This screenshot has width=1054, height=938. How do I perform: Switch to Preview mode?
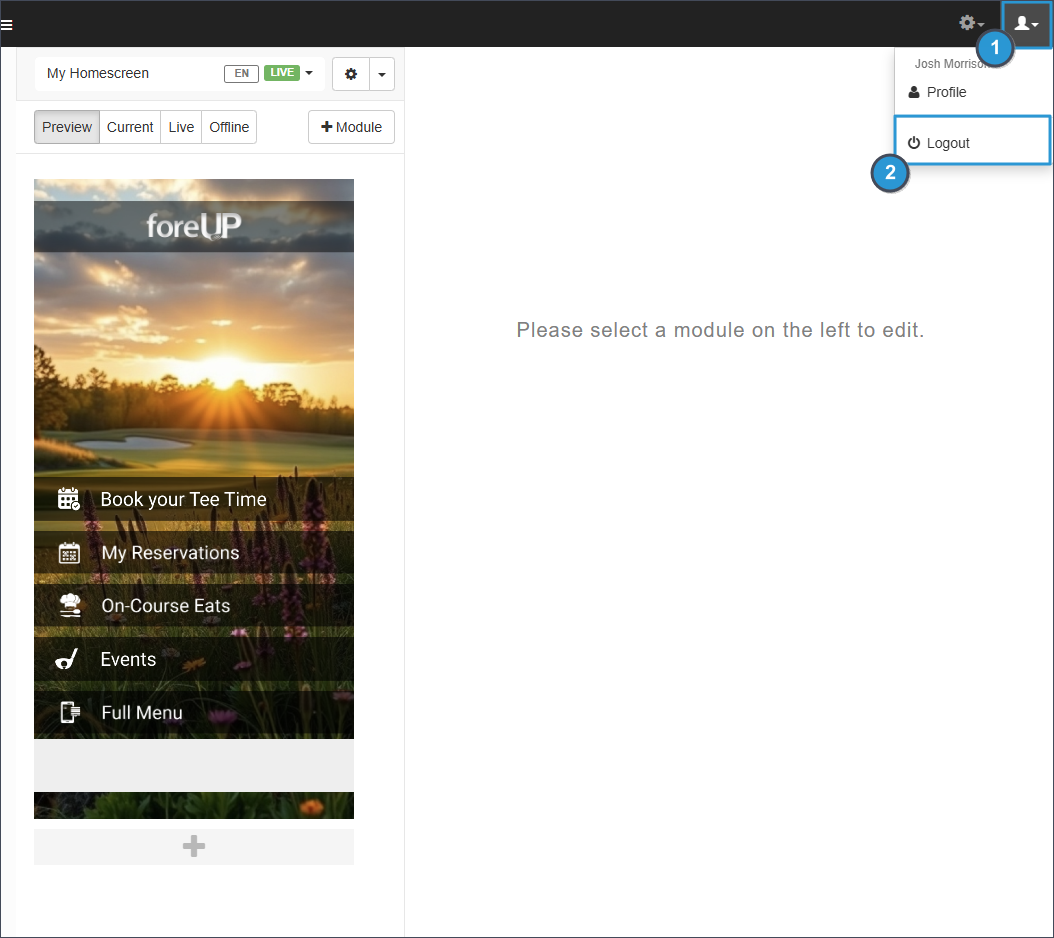point(67,127)
